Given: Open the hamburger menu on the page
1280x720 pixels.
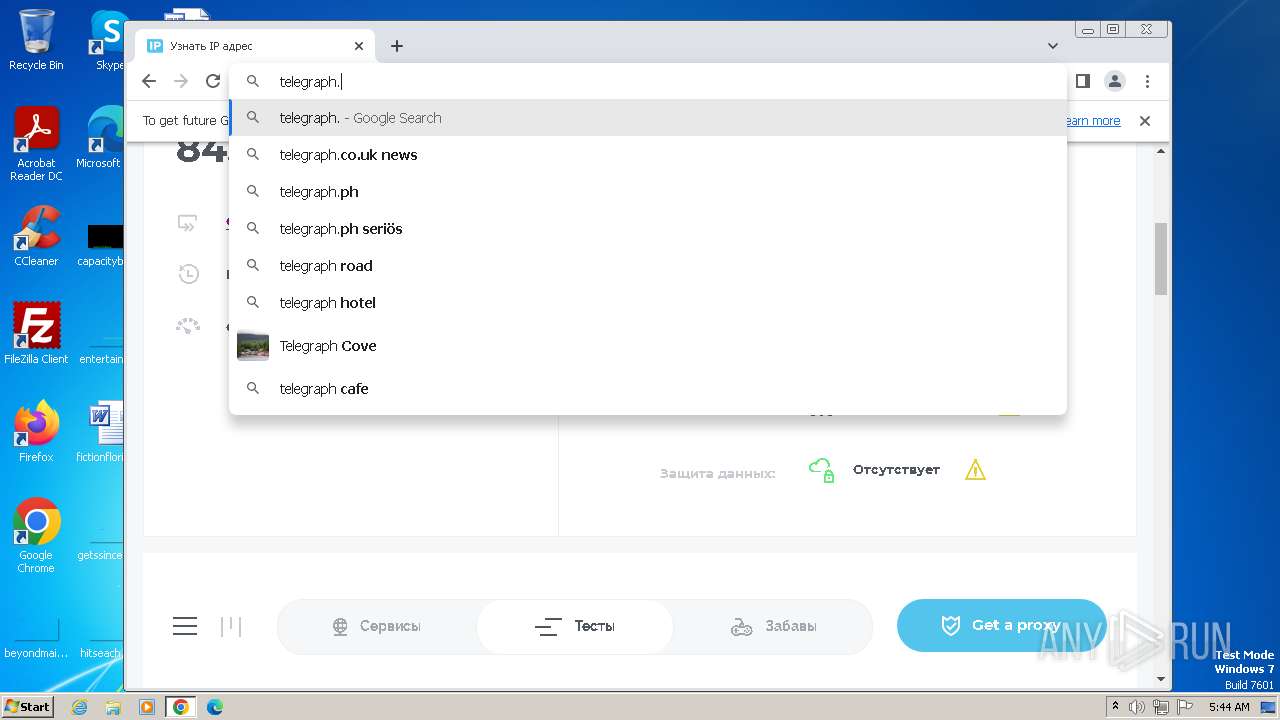Looking at the screenshot, I should [x=185, y=626].
